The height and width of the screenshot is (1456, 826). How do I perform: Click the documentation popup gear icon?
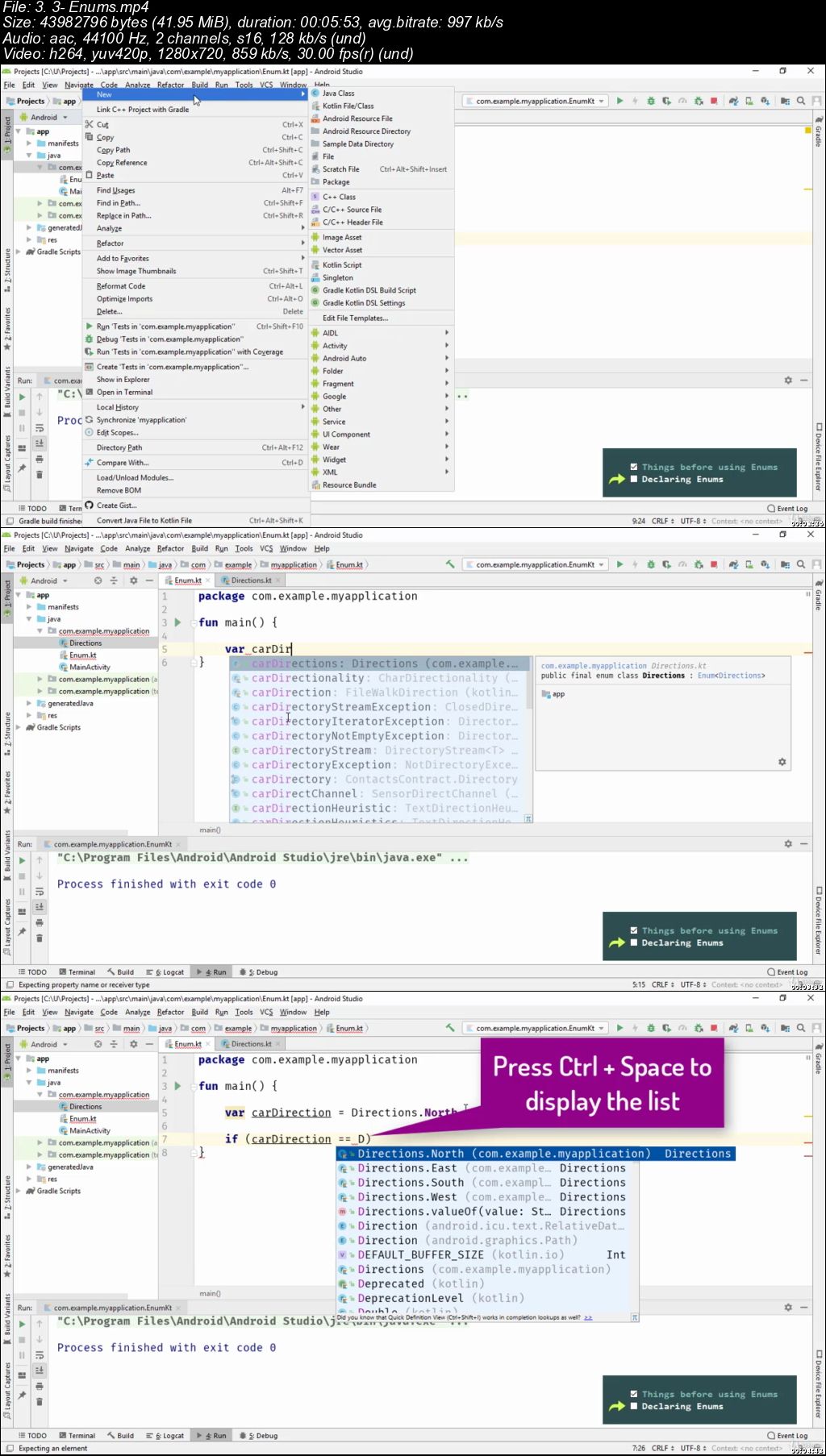[x=782, y=762]
